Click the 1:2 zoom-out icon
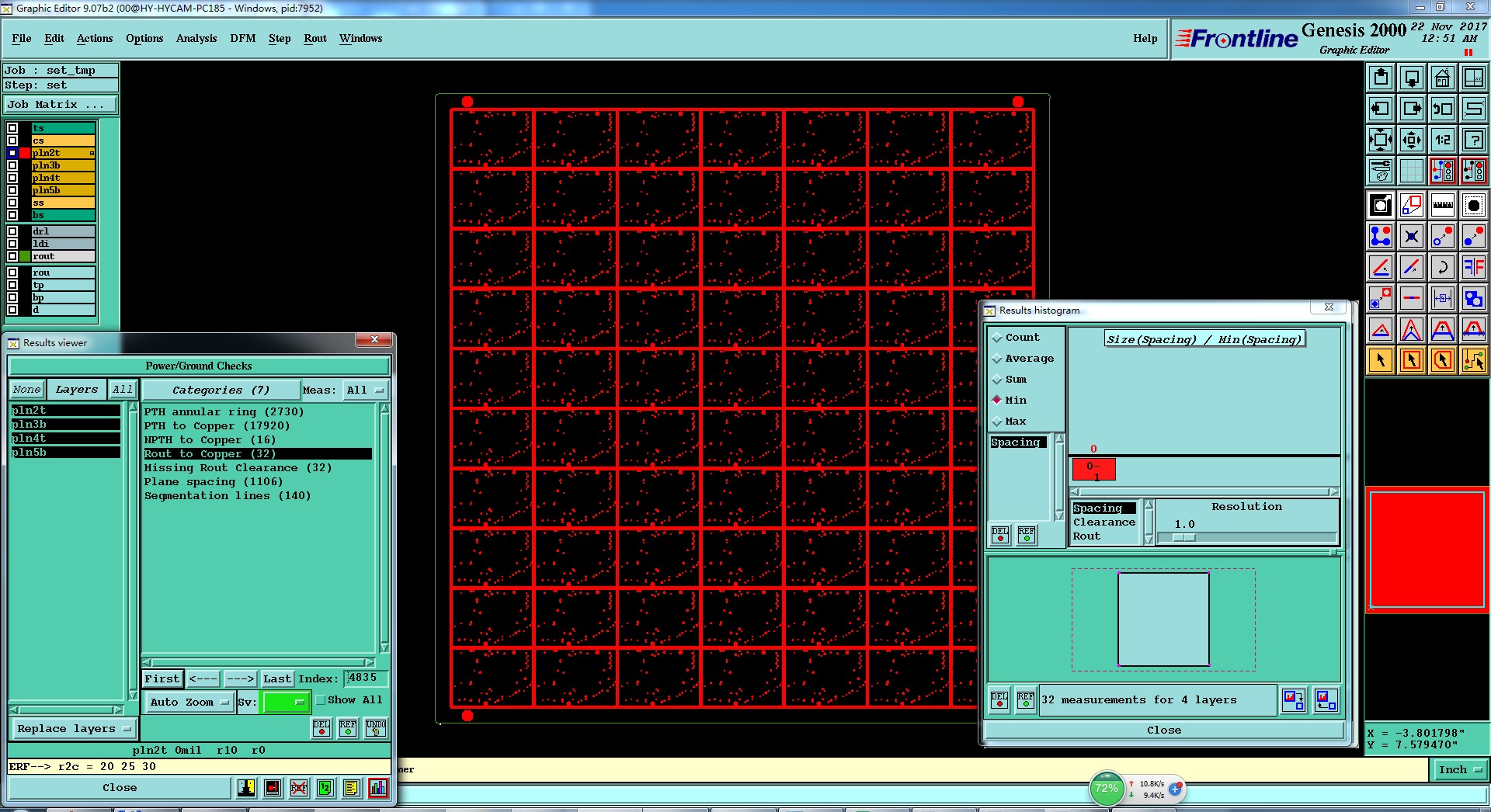This screenshot has height=812, width=1491. tap(1442, 140)
